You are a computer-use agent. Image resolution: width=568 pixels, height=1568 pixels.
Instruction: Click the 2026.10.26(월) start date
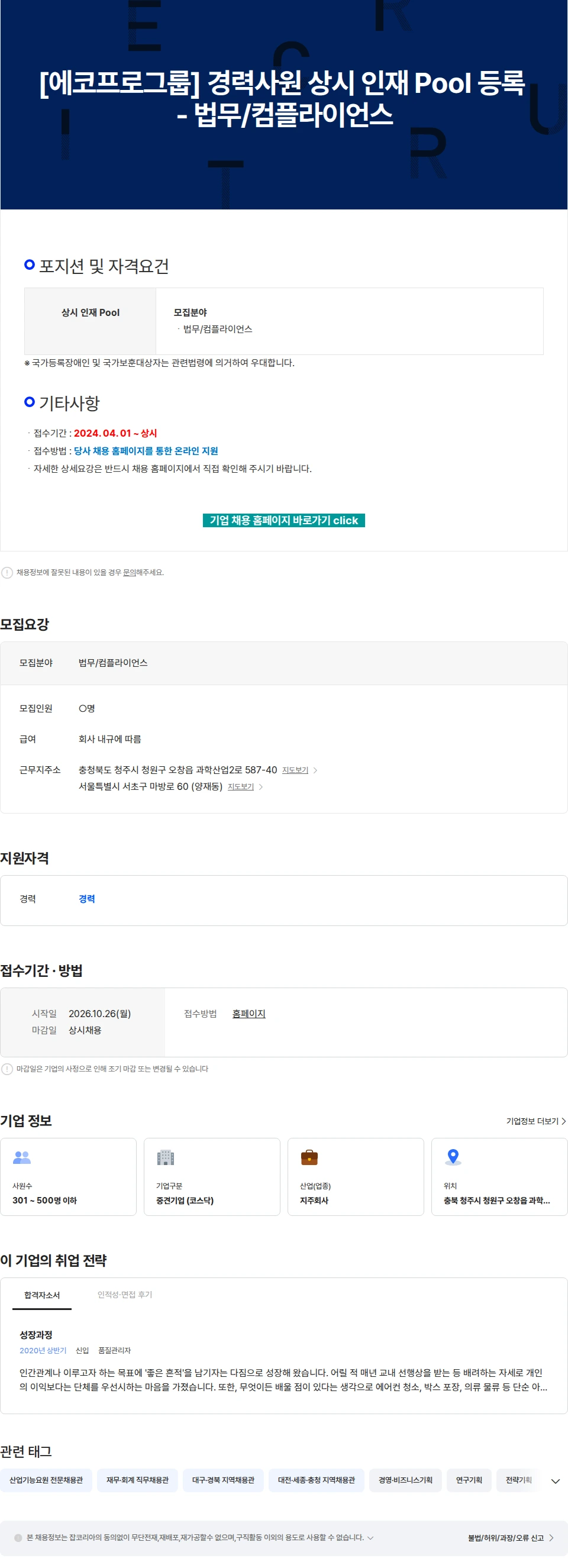[x=100, y=1014]
